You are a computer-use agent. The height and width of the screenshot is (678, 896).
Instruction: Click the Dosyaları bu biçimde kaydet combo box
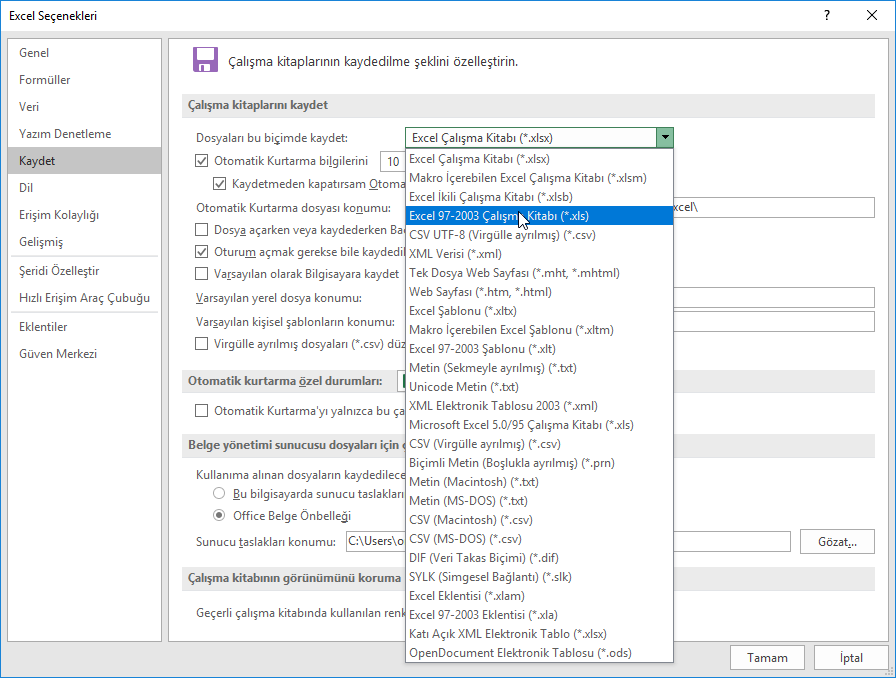(539, 138)
